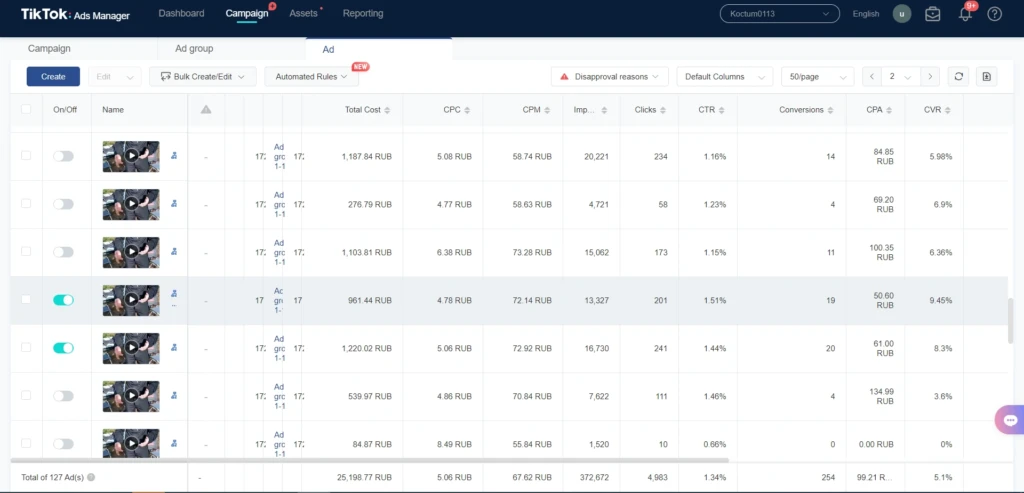Open the chat support bubble
This screenshot has width=1024, height=493.
(x=1010, y=420)
